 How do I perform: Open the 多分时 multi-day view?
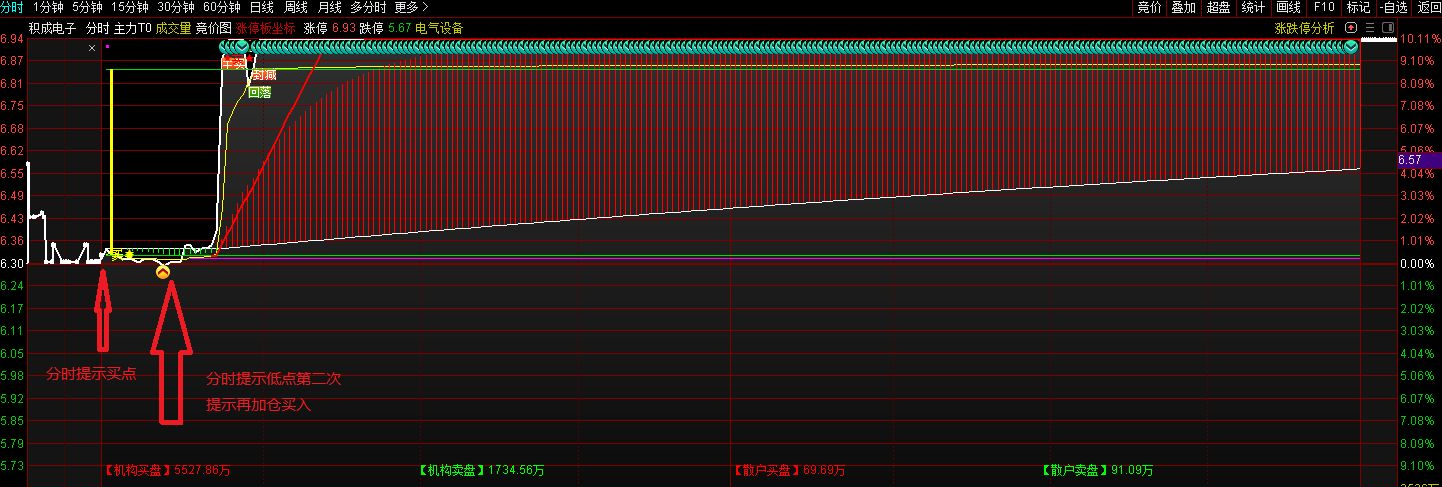[368, 7]
